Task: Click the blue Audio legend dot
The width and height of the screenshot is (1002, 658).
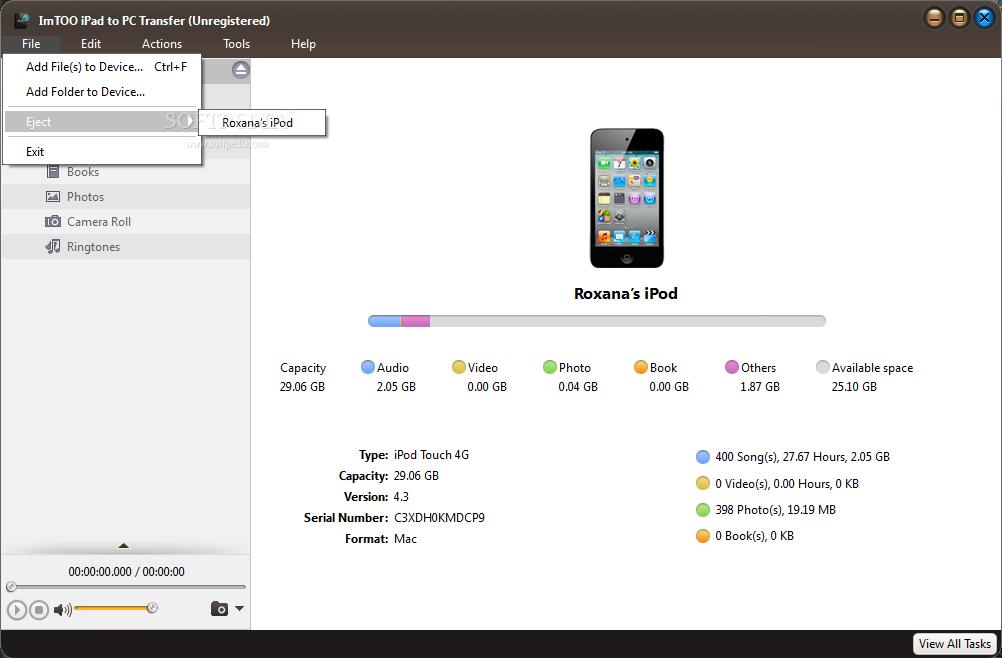Action: click(367, 367)
